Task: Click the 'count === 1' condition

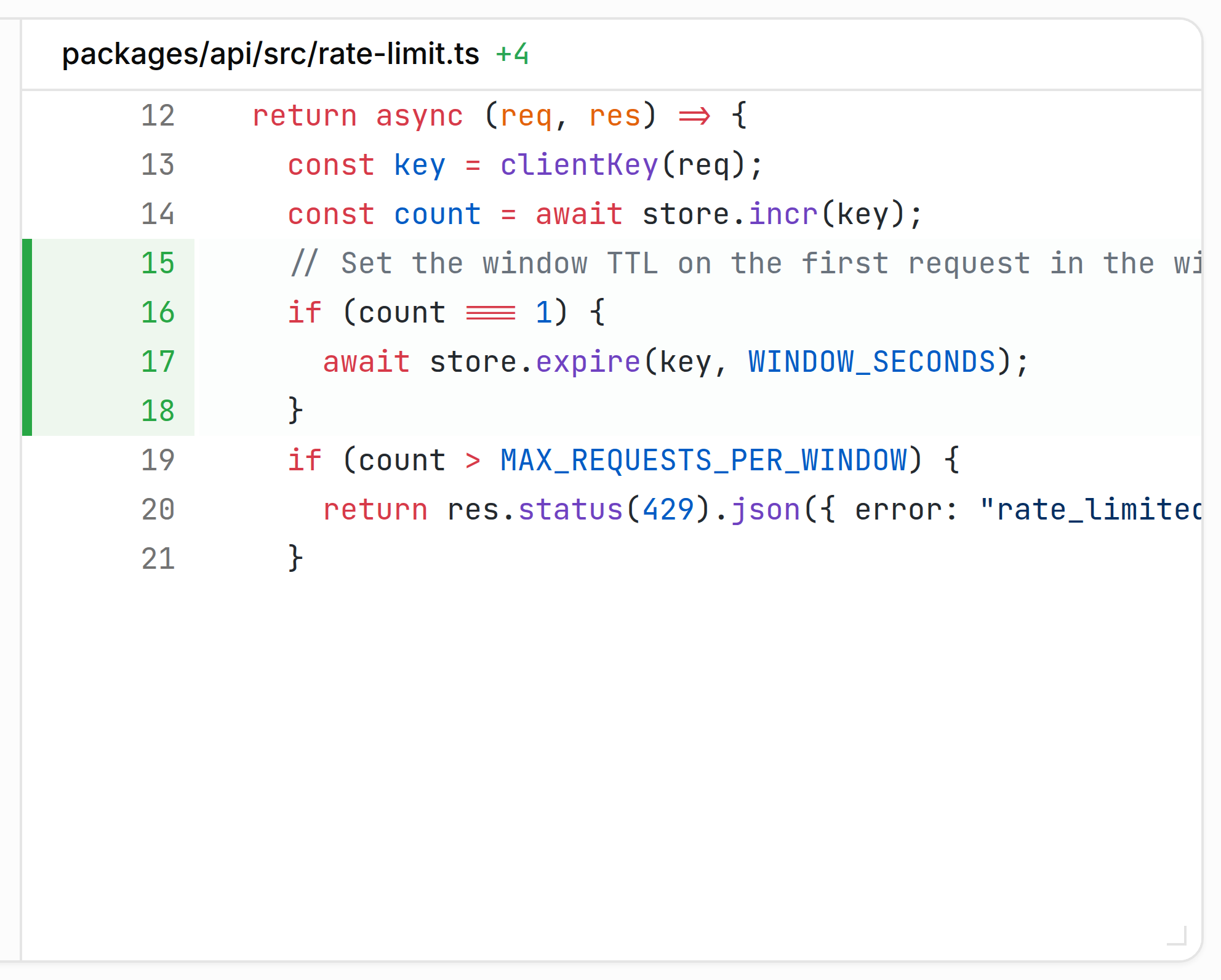Action: 455,313
